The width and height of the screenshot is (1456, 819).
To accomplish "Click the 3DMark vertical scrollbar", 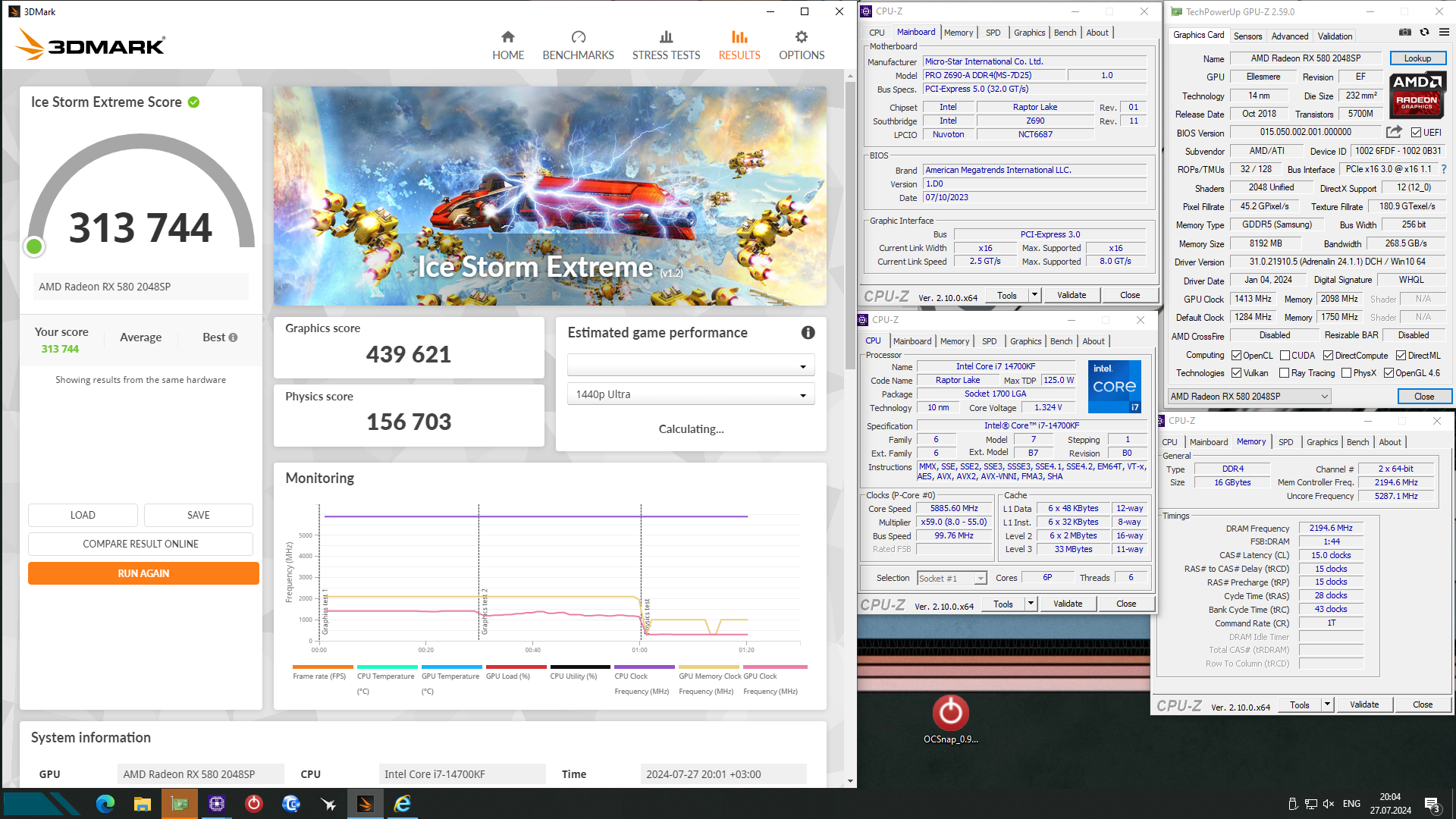I will click(x=850, y=227).
